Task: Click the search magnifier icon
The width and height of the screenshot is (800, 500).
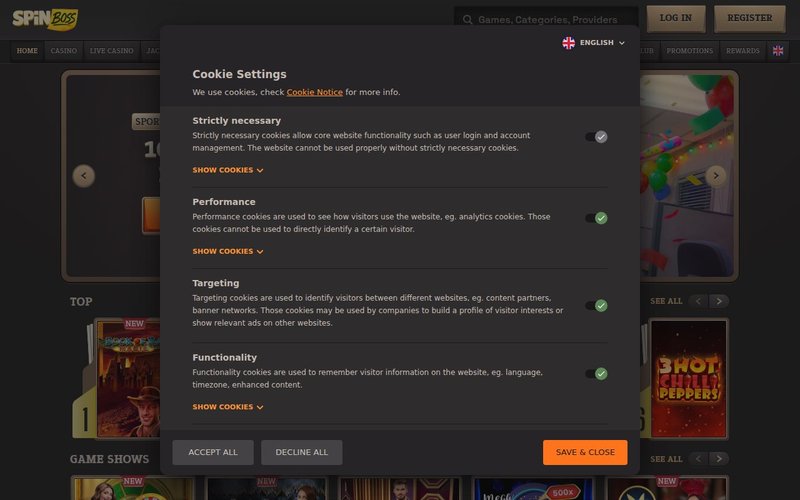Action: click(467, 20)
